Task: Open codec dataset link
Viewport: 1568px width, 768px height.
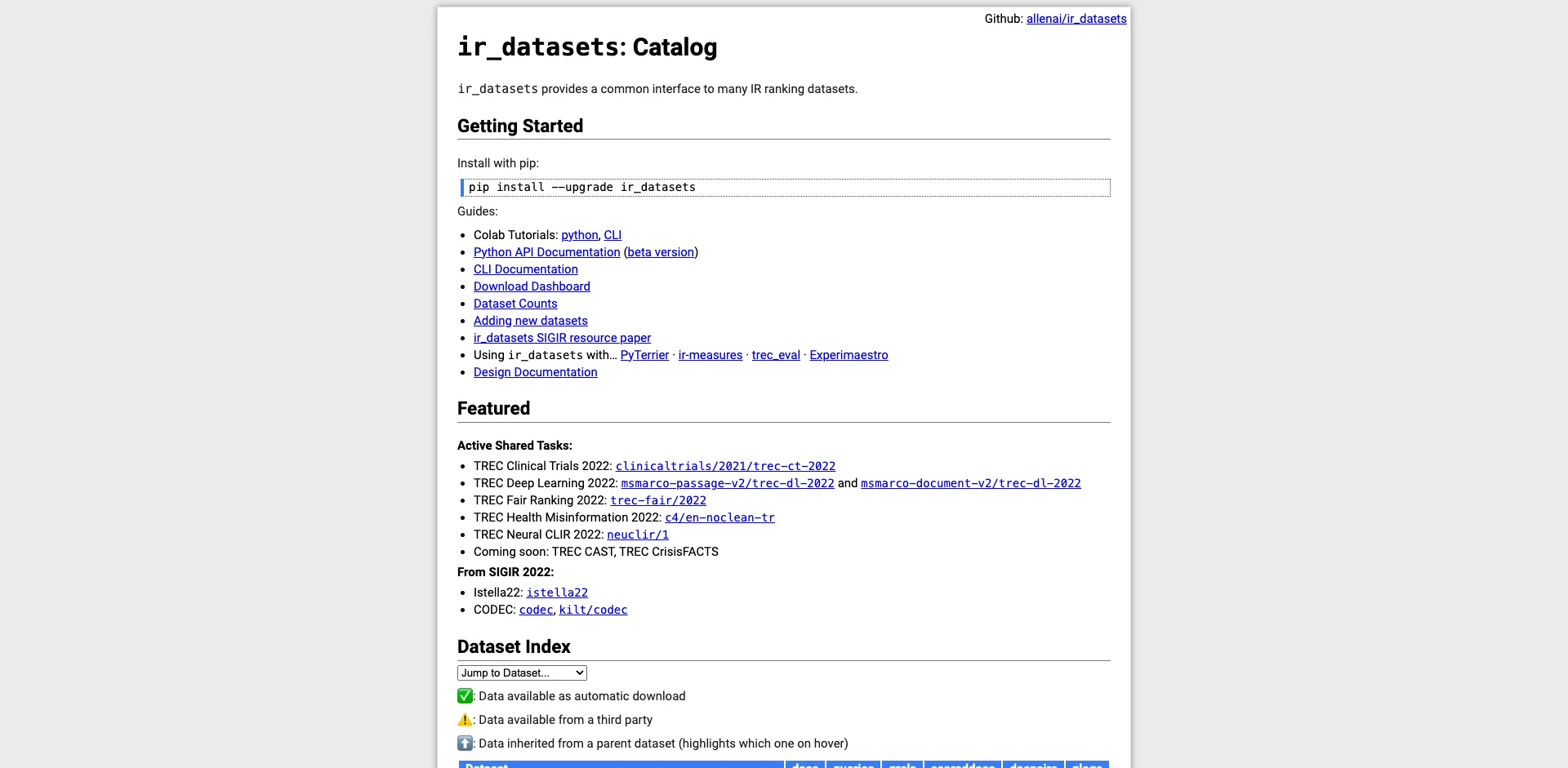Action: [536, 610]
